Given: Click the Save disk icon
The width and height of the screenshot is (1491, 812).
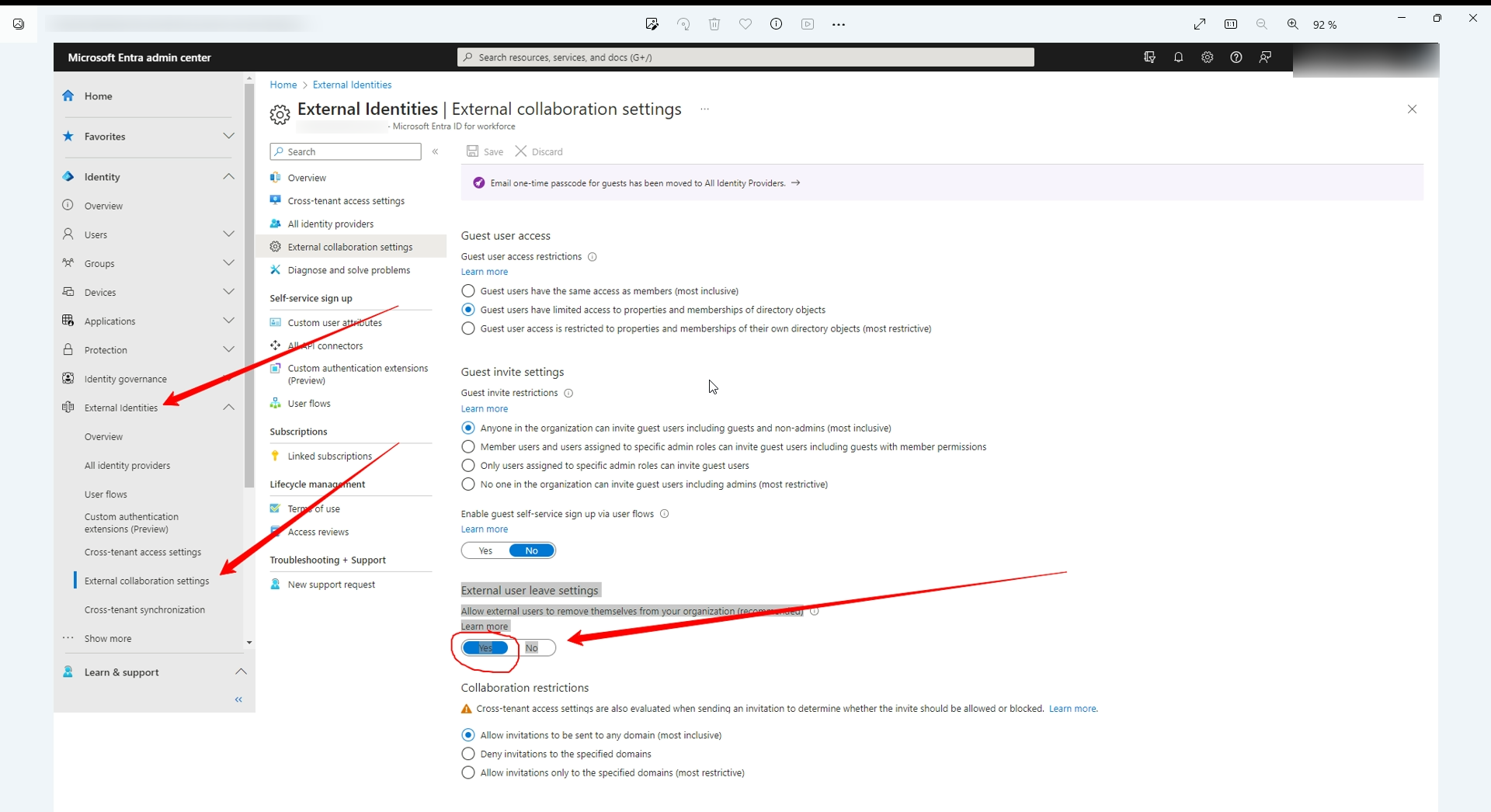Looking at the screenshot, I should click(472, 151).
